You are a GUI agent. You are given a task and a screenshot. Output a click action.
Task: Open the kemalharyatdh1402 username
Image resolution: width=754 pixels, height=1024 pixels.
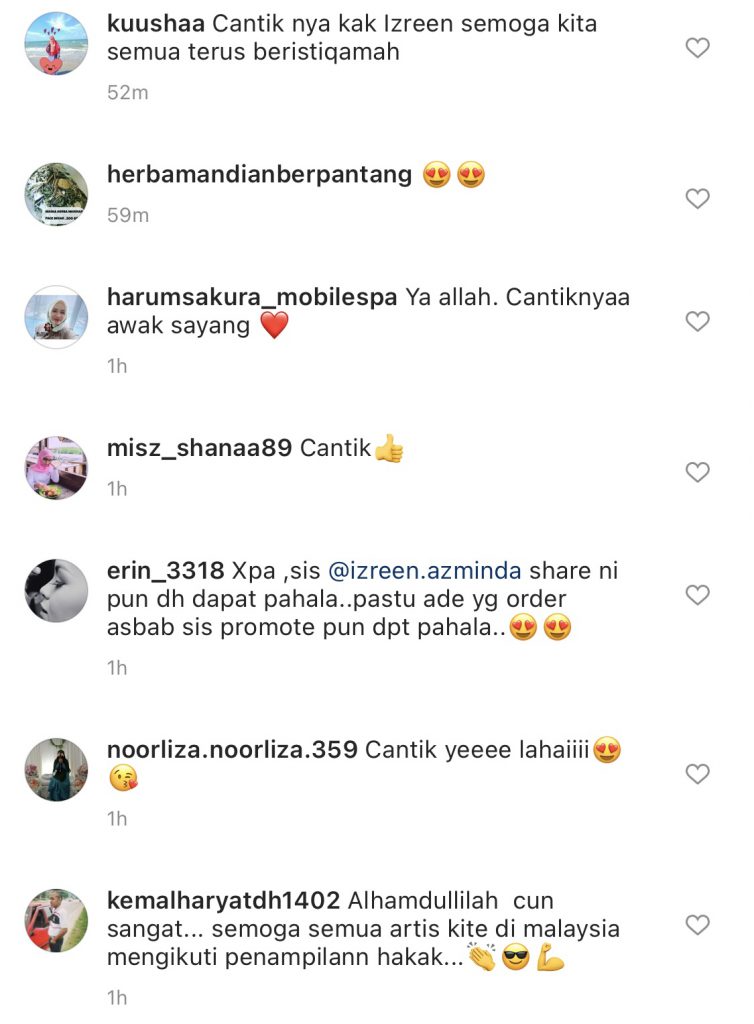223,901
